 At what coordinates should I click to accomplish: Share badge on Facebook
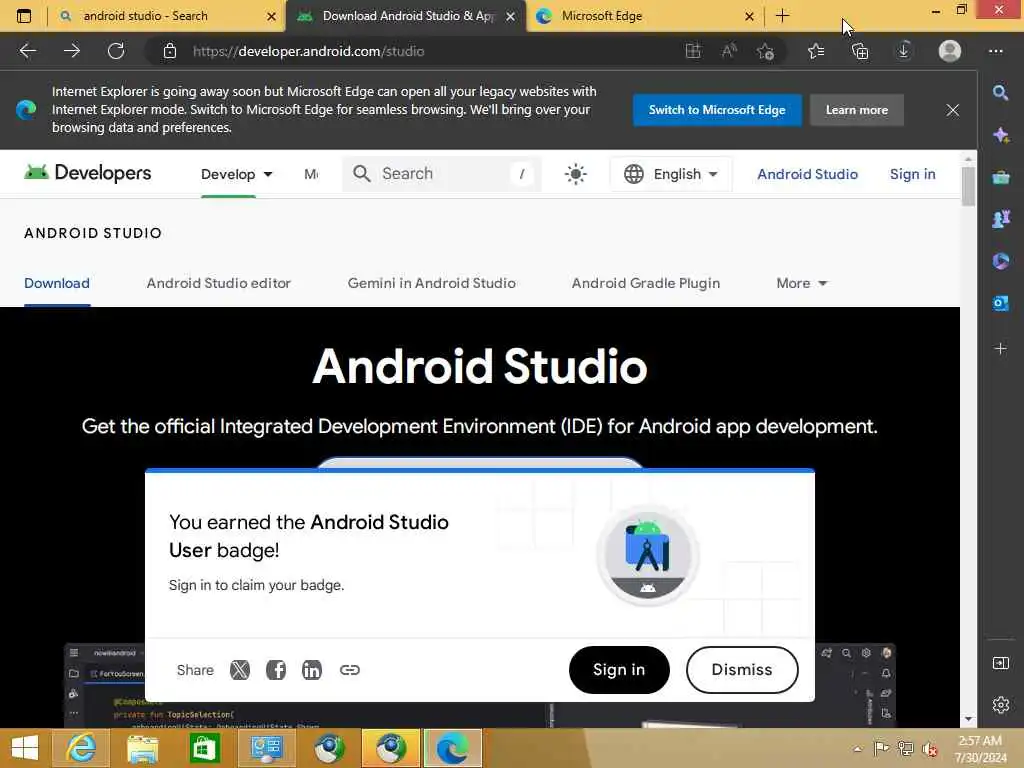(276, 670)
